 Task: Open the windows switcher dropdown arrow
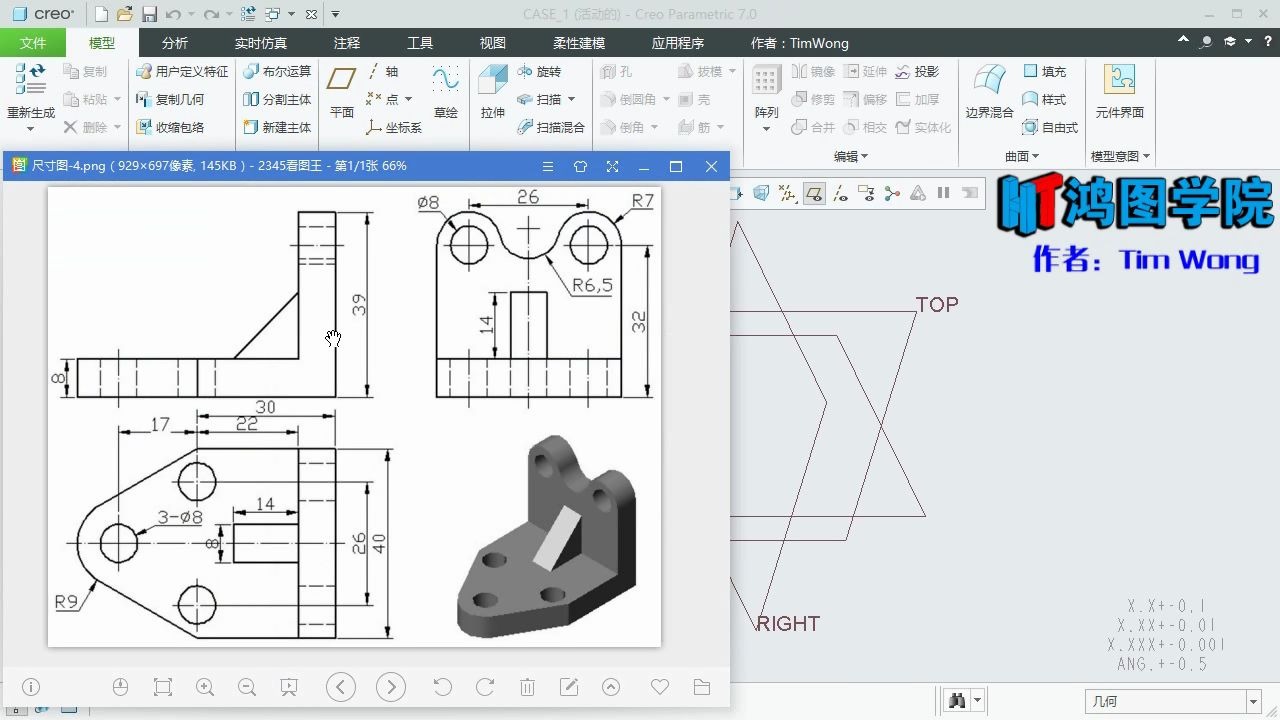coord(291,14)
